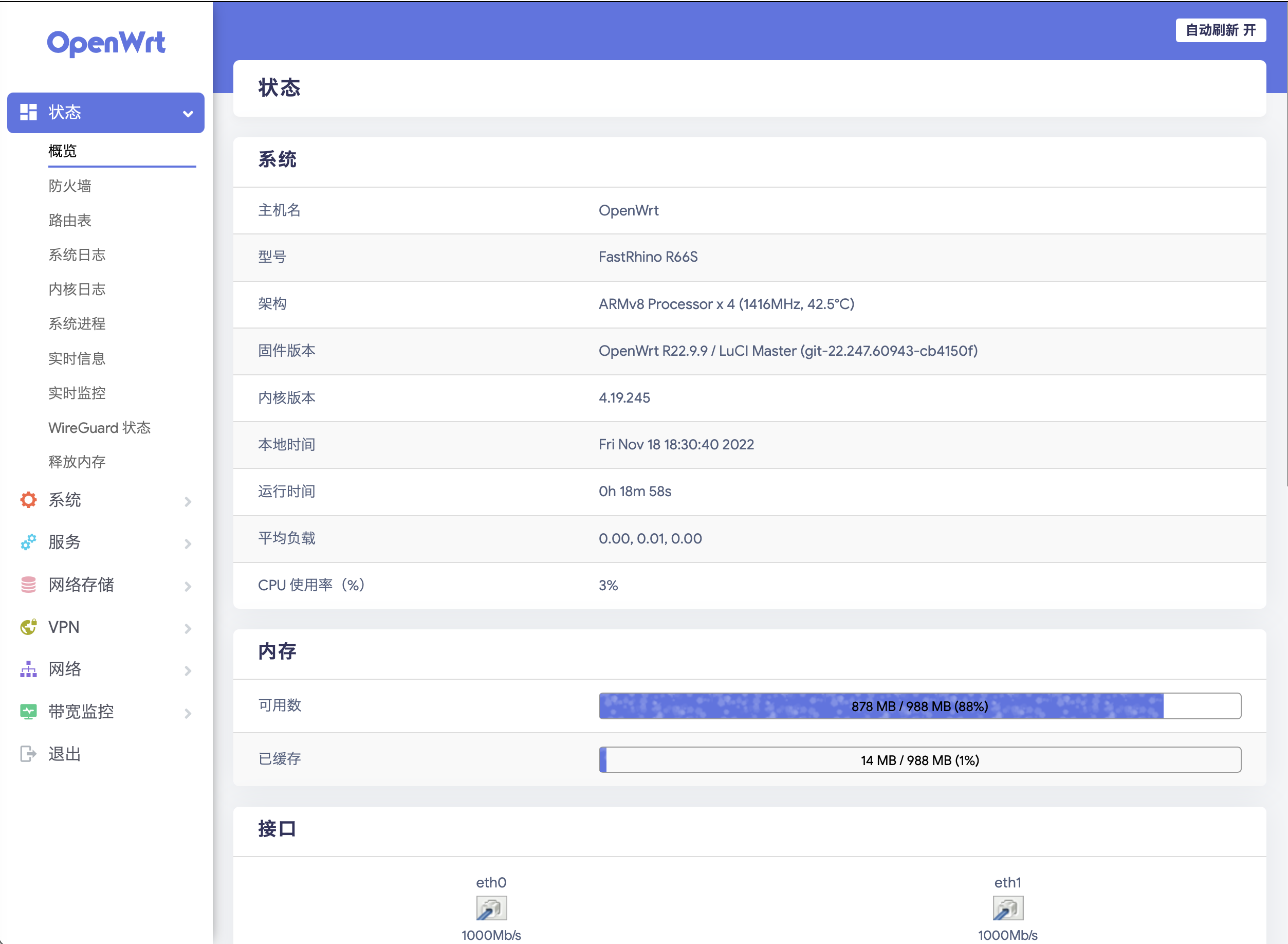Click the 释放内存 link
The width and height of the screenshot is (1288, 944).
click(x=77, y=462)
